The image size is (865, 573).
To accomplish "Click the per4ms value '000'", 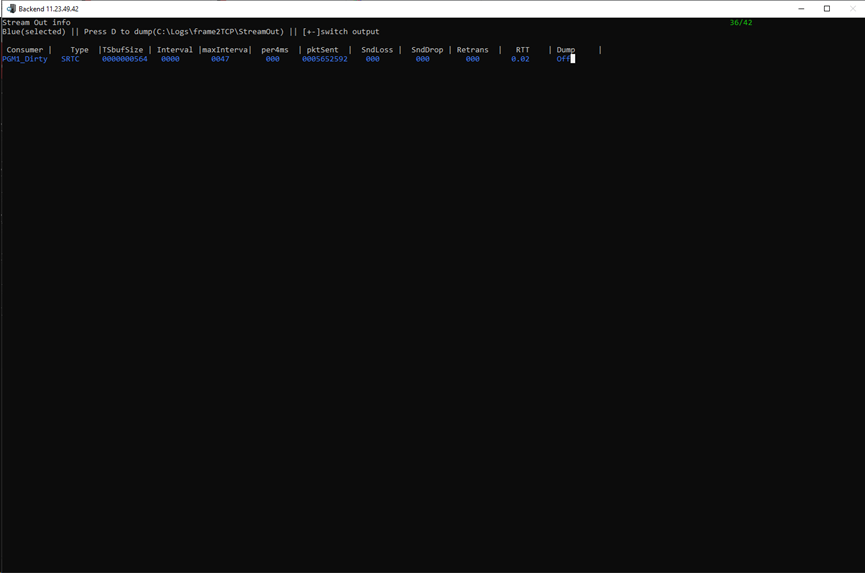I will (273, 59).
